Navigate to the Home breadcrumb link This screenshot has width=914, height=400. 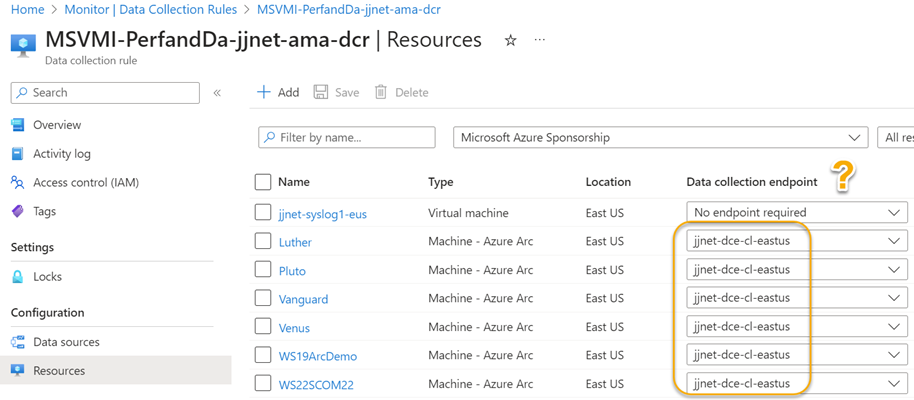point(28,9)
